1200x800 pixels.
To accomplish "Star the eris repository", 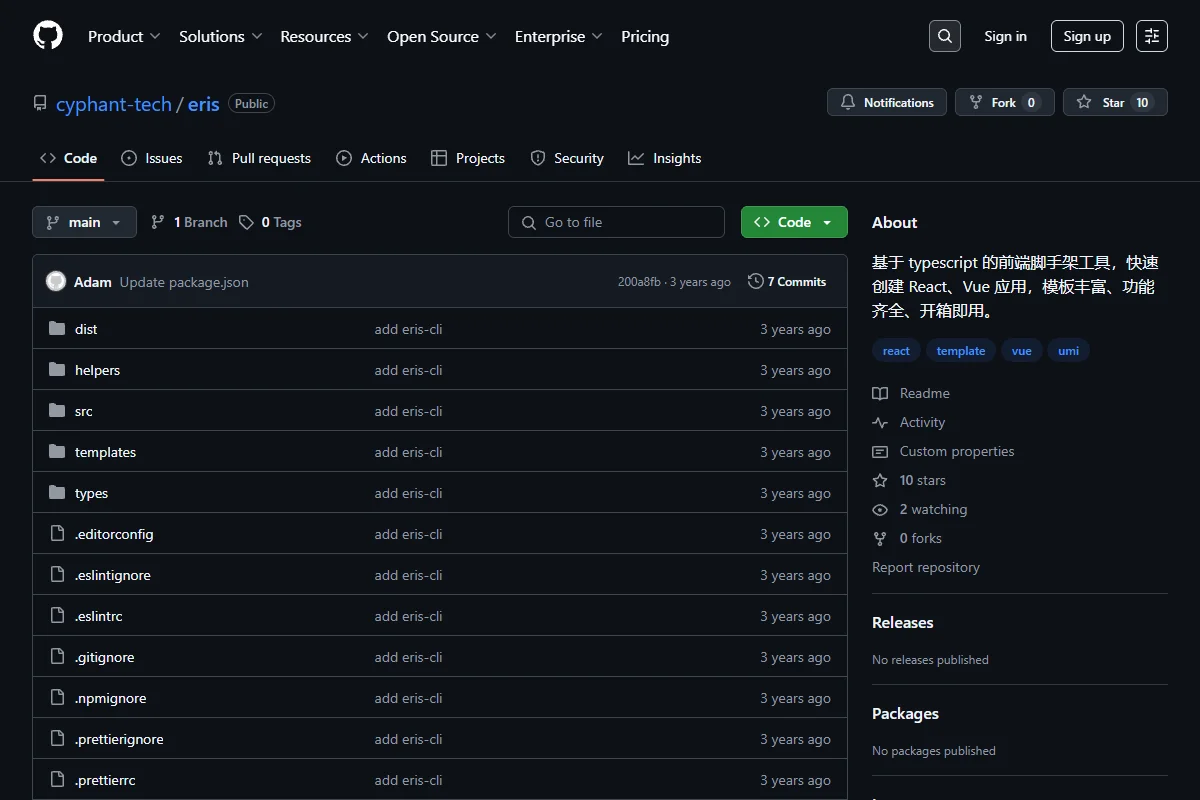I will pos(1115,102).
